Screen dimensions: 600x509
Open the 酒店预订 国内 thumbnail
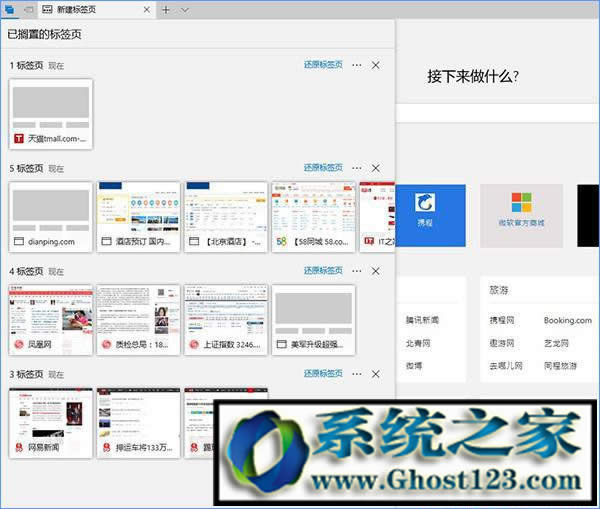click(x=138, y=217)
